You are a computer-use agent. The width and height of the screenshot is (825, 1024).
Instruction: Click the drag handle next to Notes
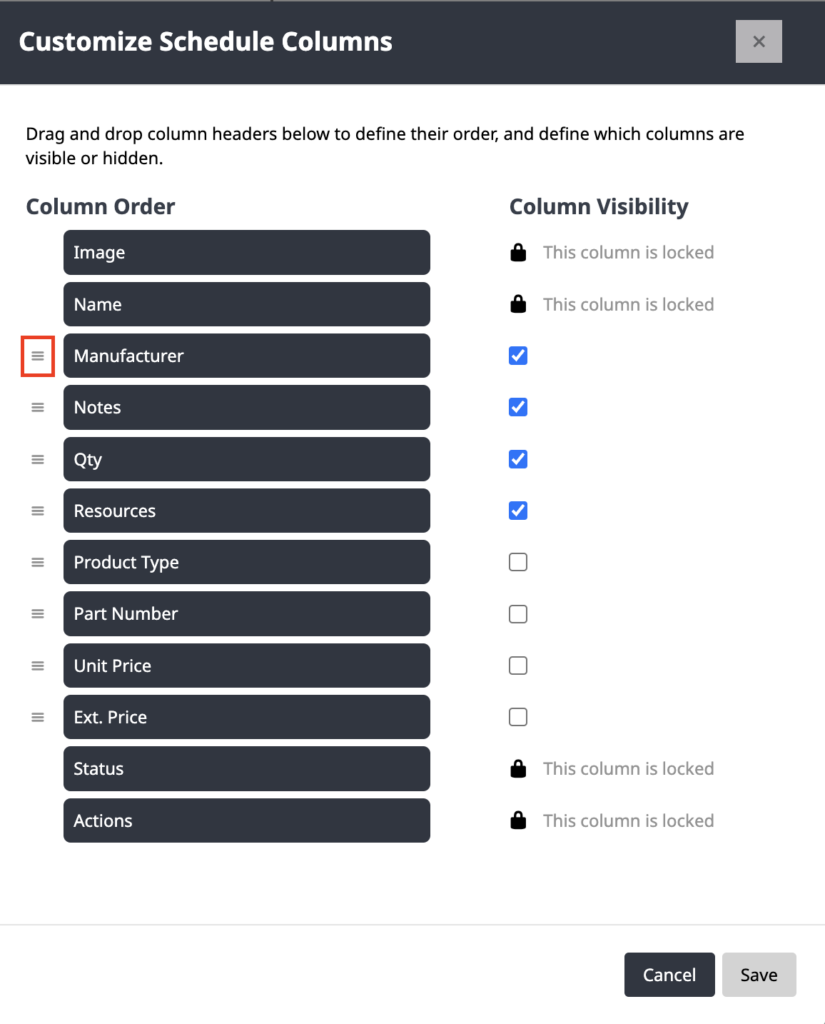click(x=38, y=408)
